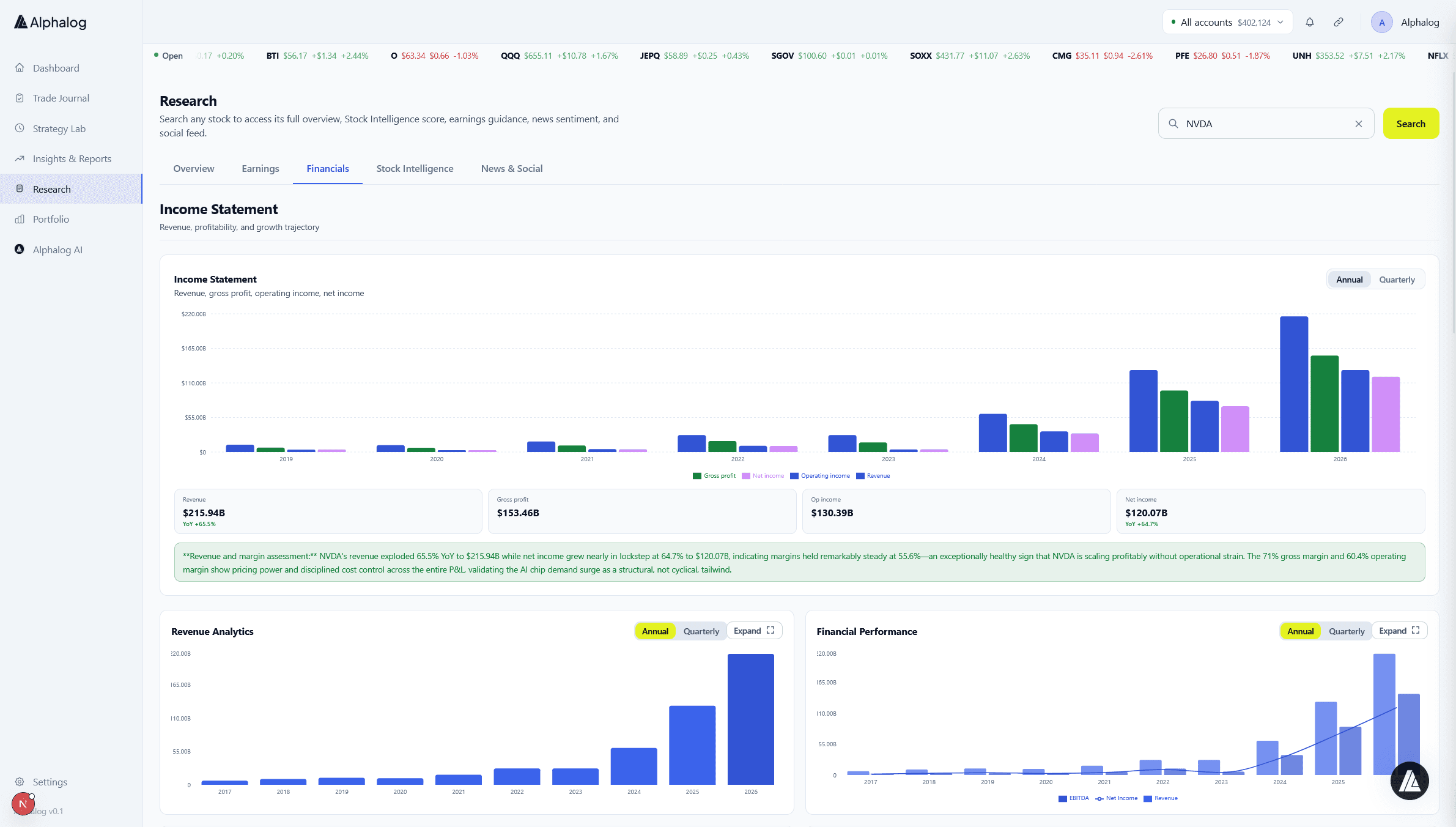Click the Op income $130.39B card

pyautogui.click(x=956, y=511)
